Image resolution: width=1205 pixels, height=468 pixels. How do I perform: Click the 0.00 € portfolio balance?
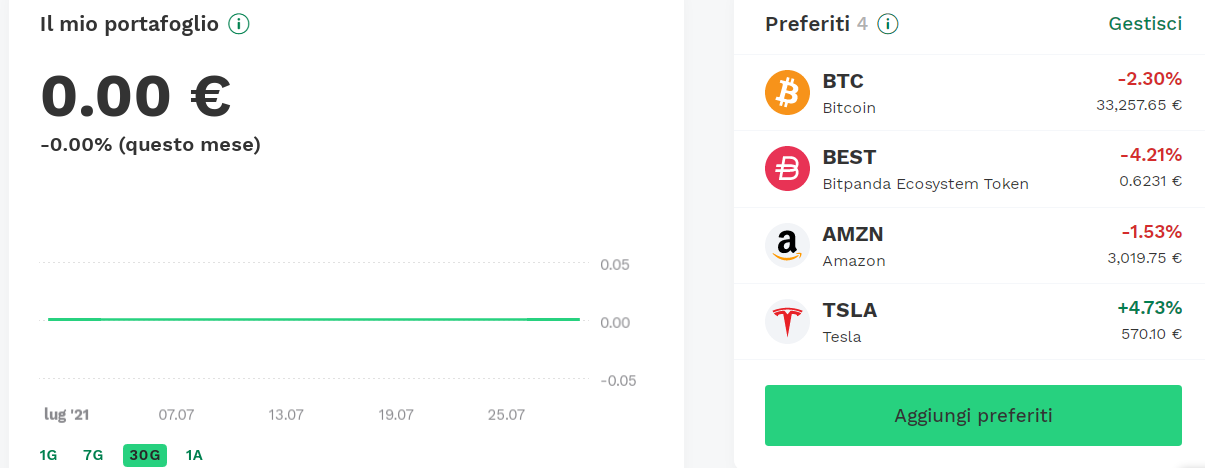pos(136,96)
